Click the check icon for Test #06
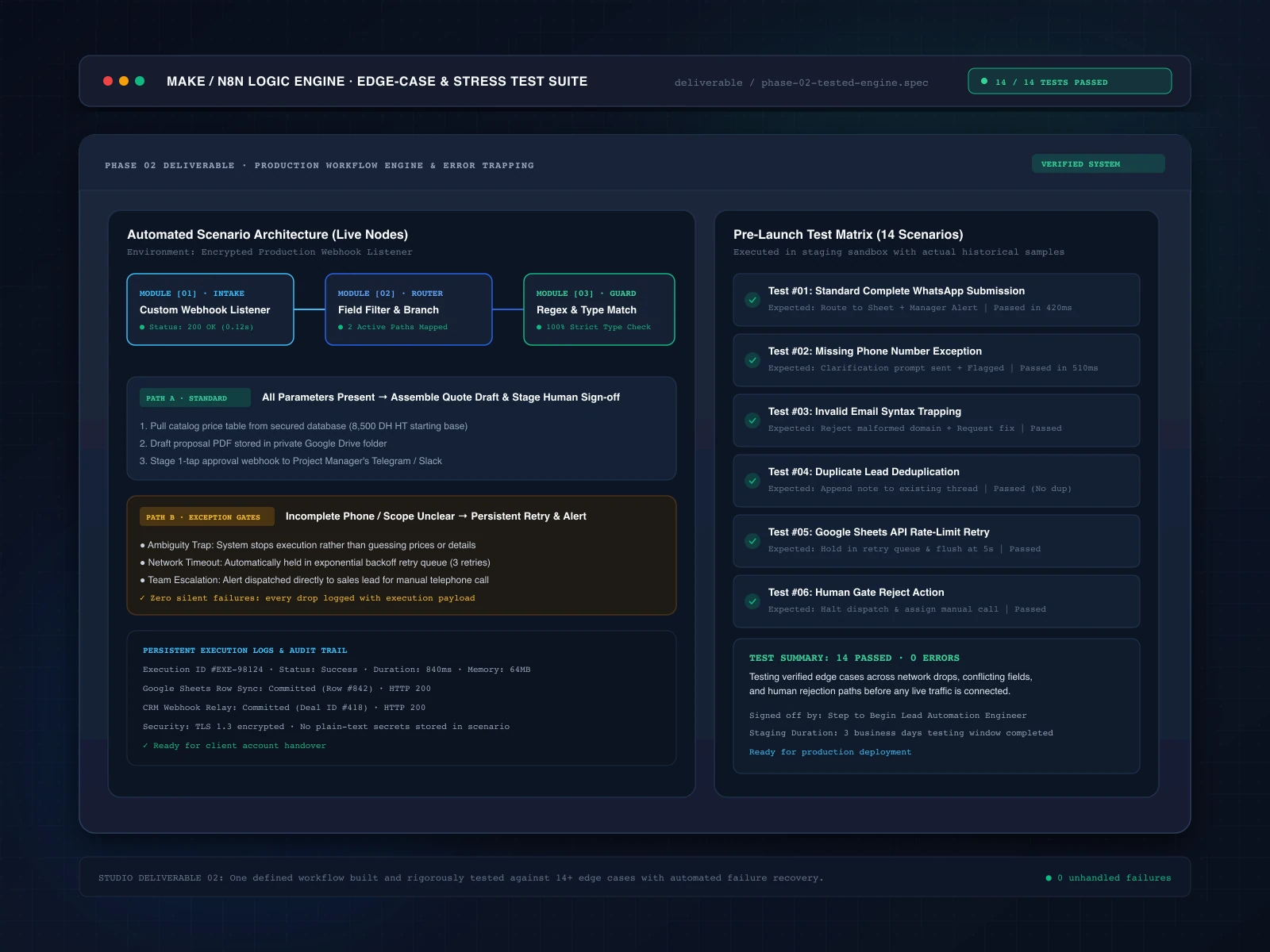 (752, 601)
